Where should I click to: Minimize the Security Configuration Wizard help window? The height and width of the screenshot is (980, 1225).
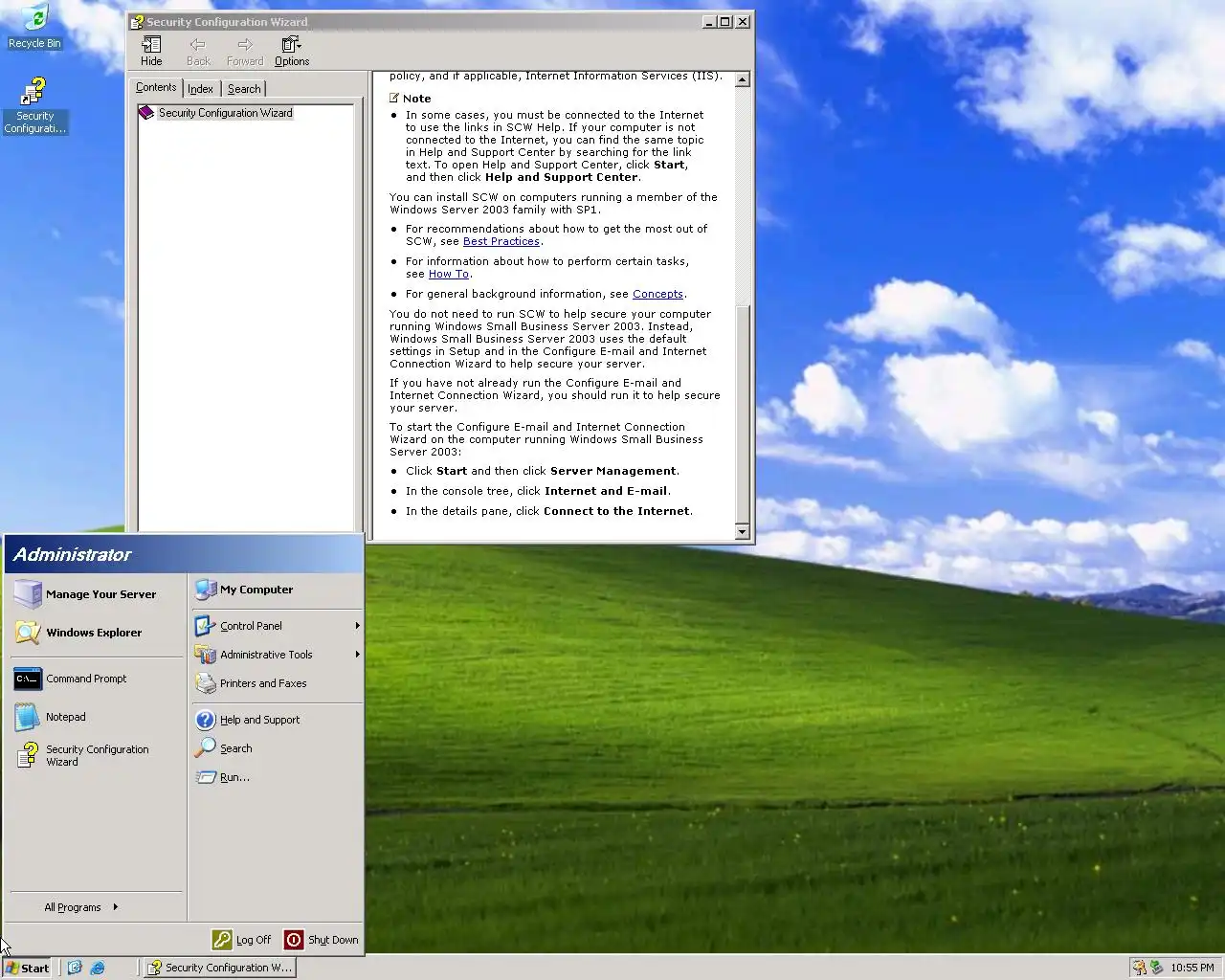709,21
